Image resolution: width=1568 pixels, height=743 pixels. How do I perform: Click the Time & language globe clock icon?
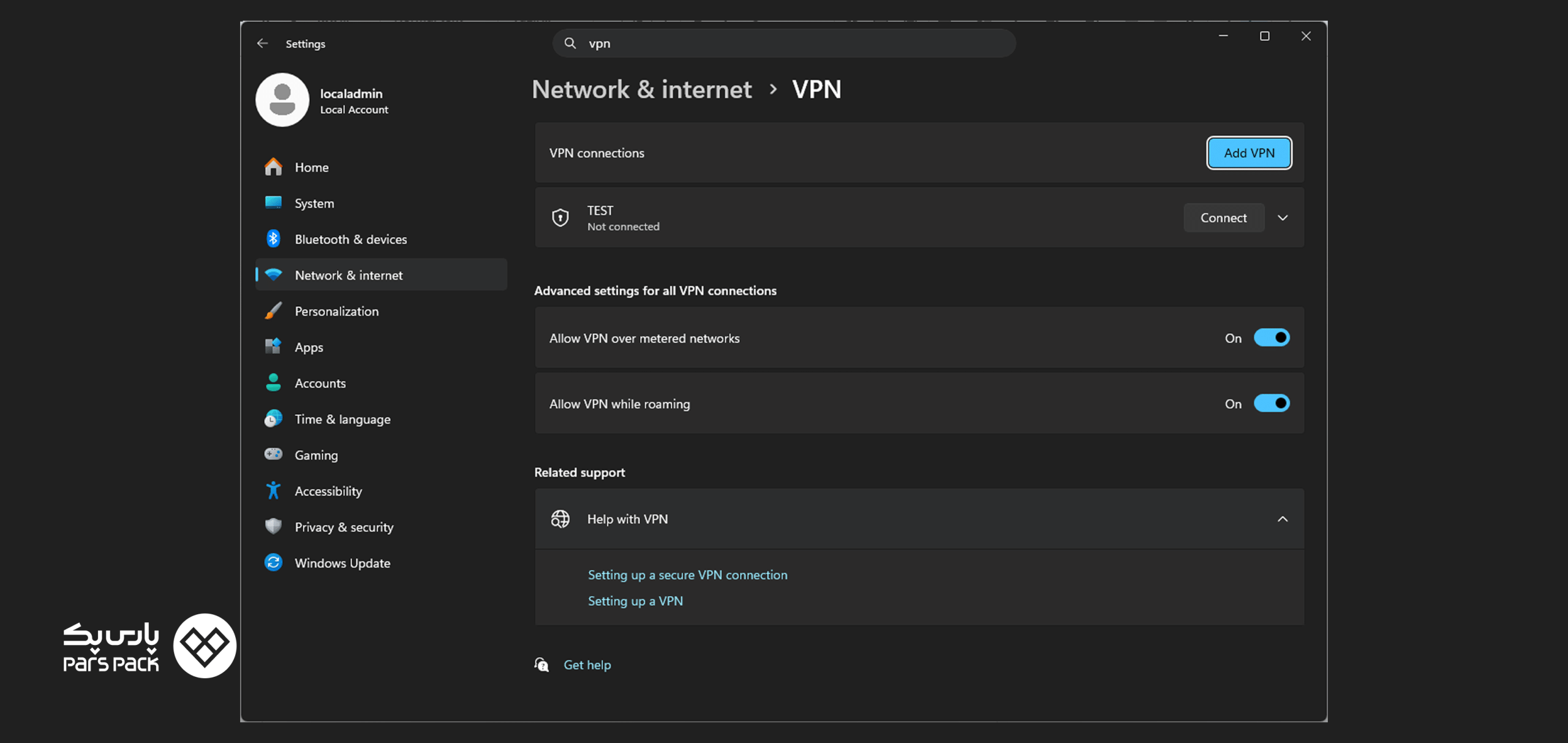point(273,419)
